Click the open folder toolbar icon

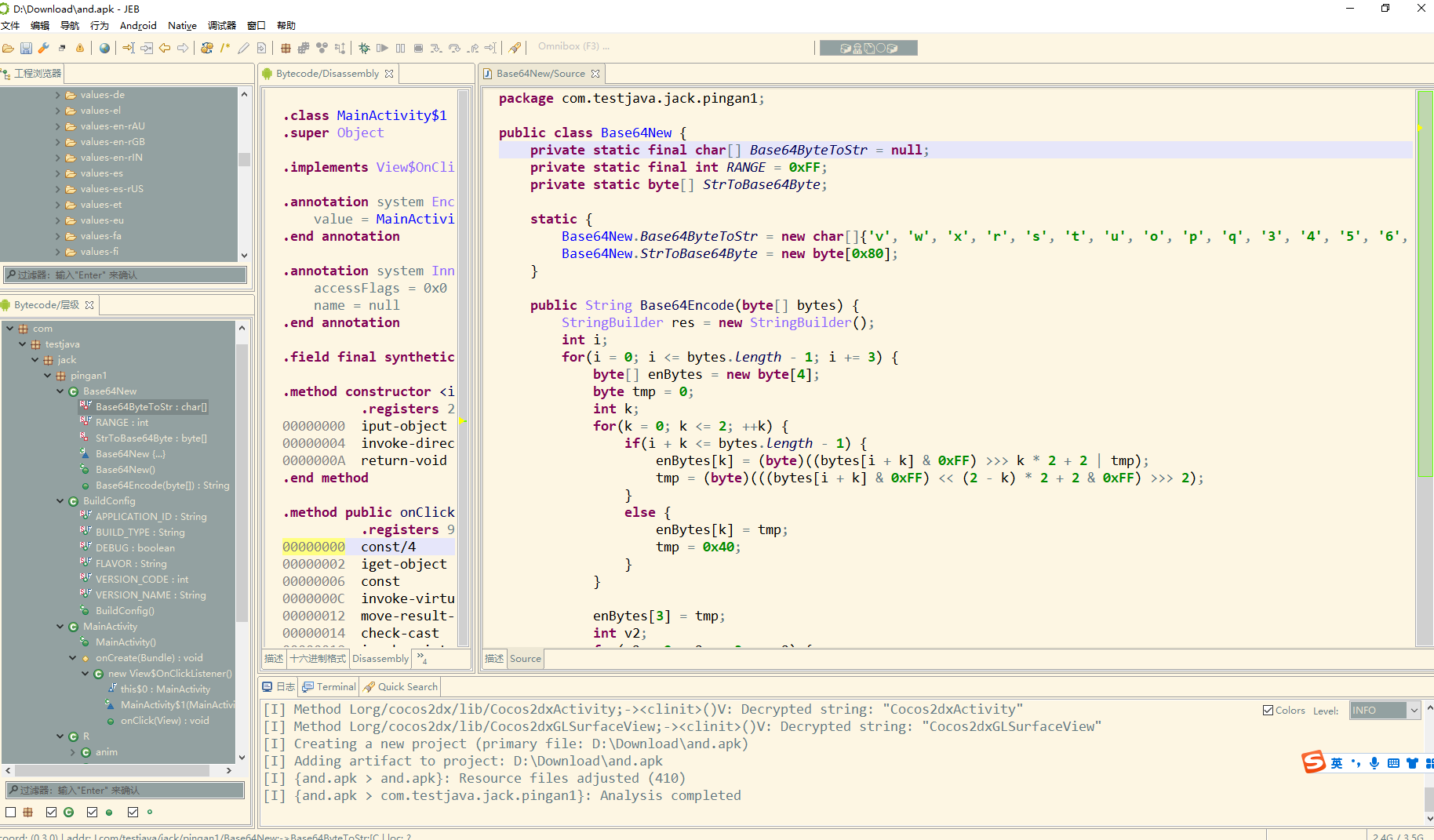[8, 48]
